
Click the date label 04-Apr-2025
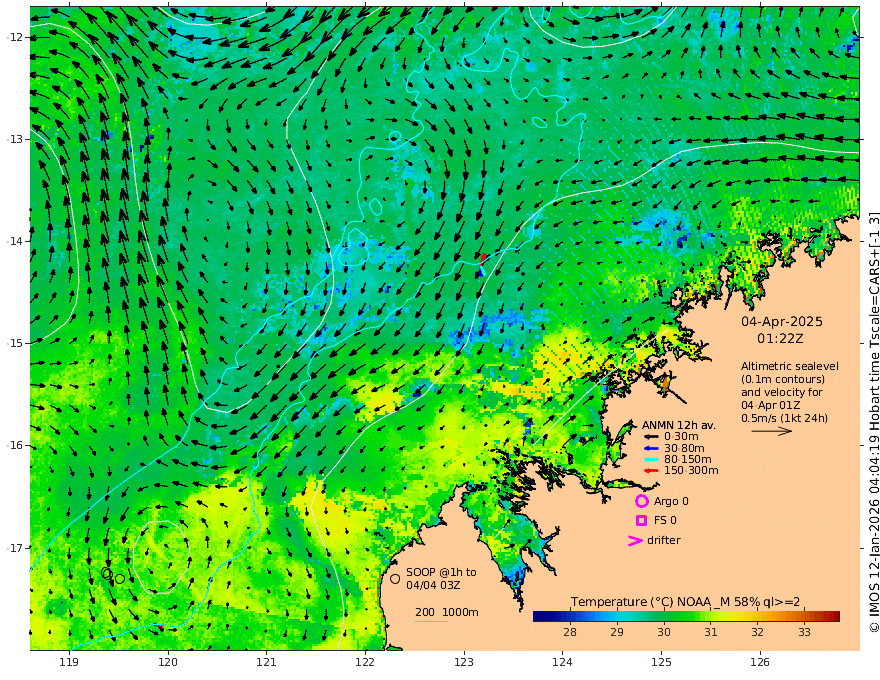tap(782, 321)
